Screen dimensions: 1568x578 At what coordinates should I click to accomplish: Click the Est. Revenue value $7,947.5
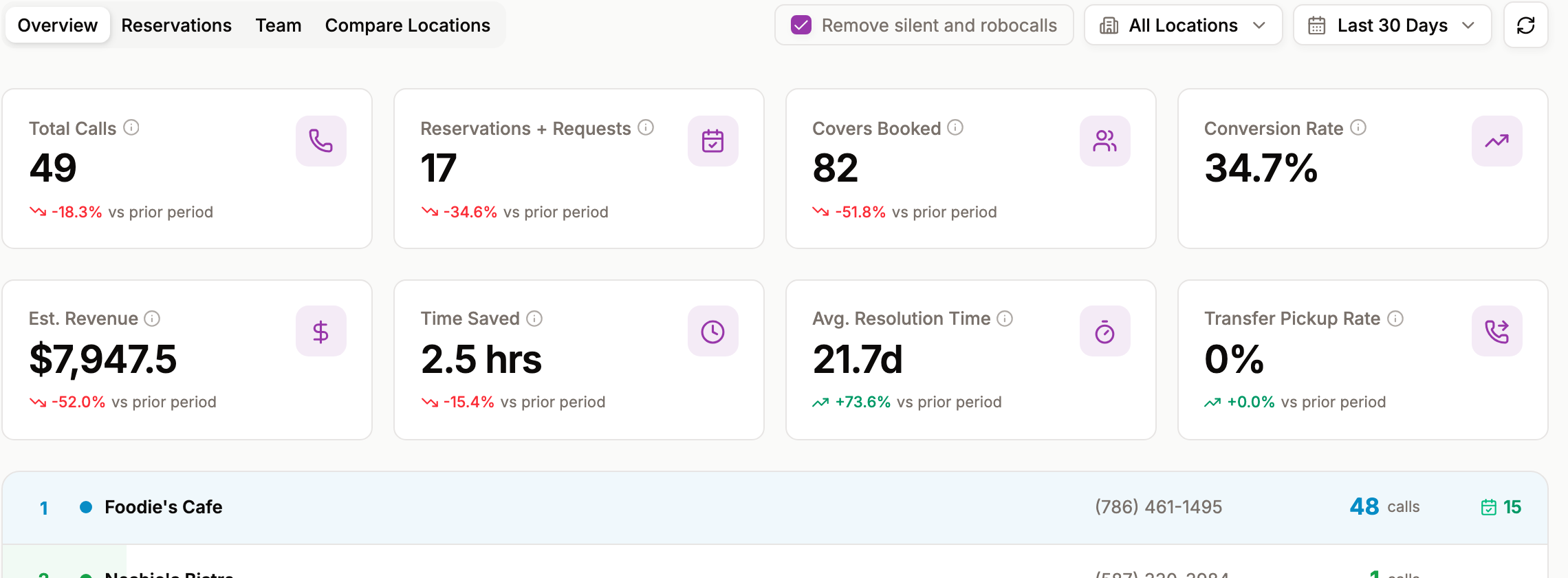[103, 360]
